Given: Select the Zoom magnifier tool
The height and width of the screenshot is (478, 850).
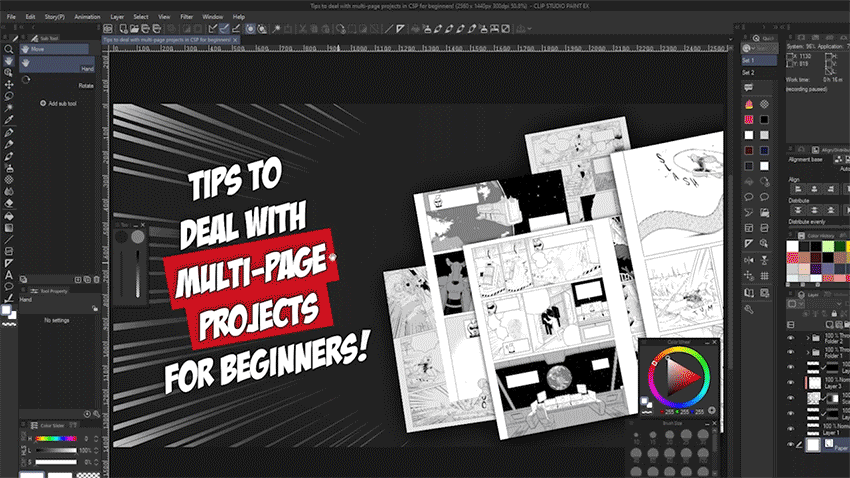Looking at the screenshot, I should pos(9,49).
